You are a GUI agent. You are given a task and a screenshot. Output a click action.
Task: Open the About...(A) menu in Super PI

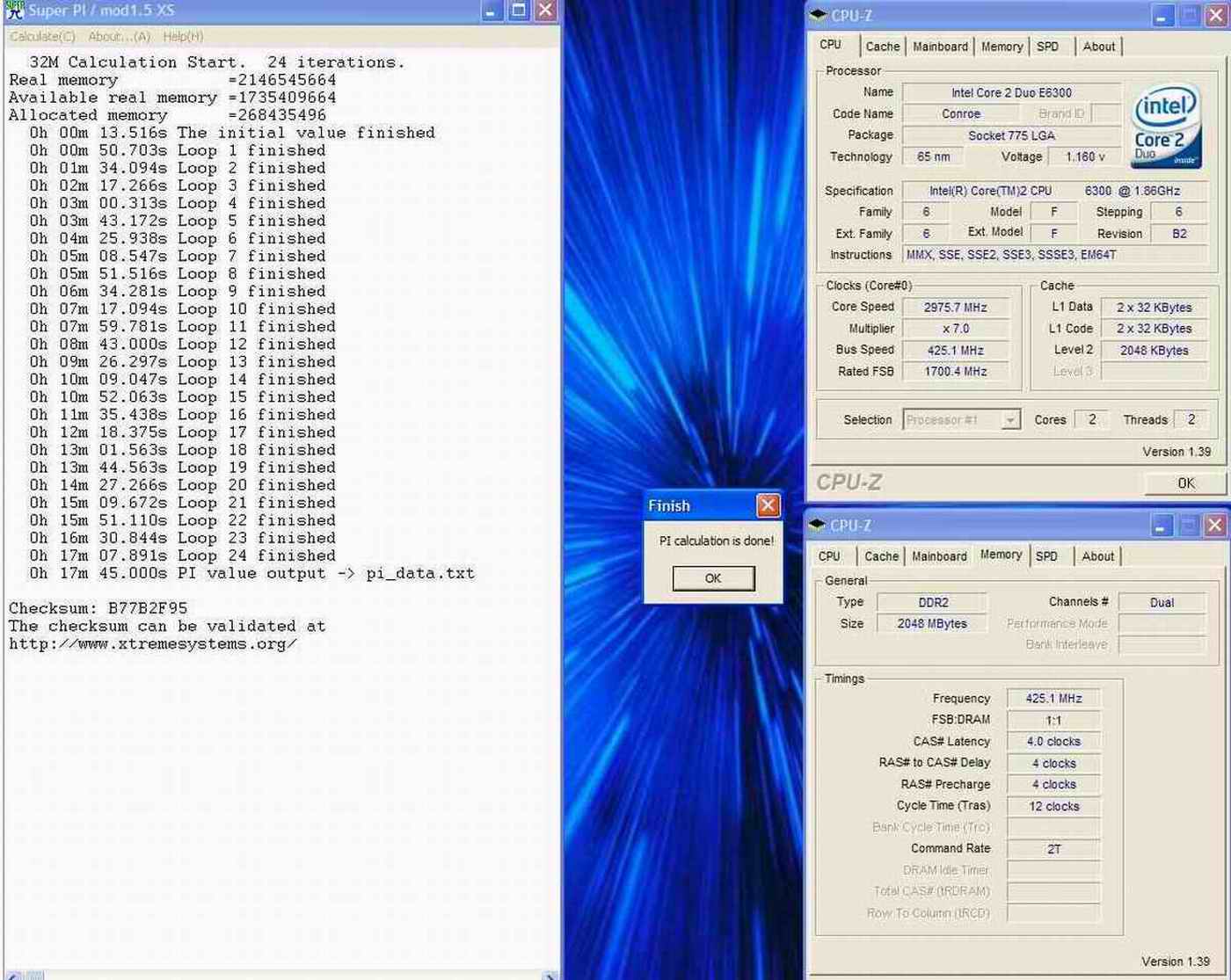click(119, 37)
